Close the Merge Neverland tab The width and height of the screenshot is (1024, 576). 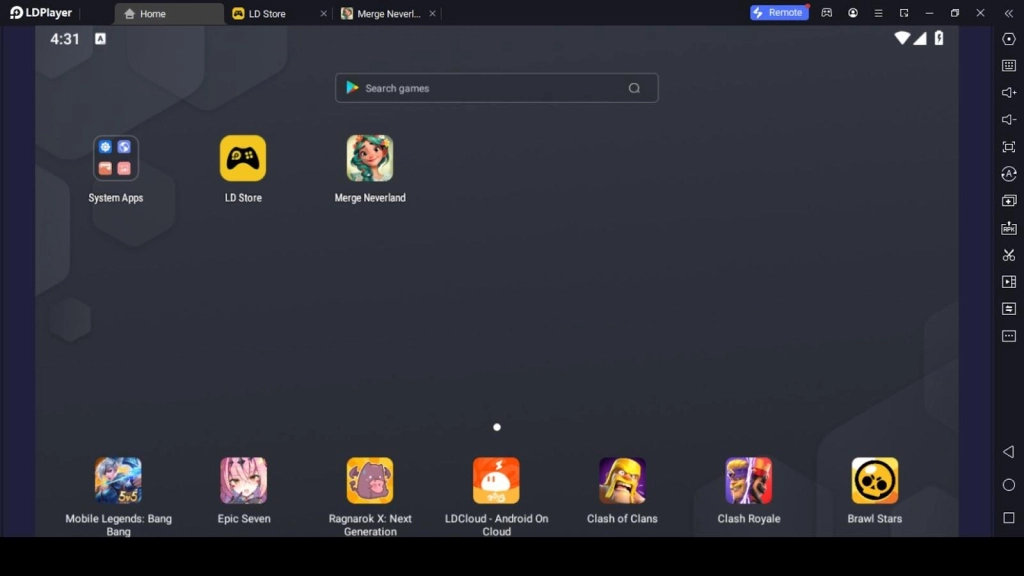coord(432,14)
